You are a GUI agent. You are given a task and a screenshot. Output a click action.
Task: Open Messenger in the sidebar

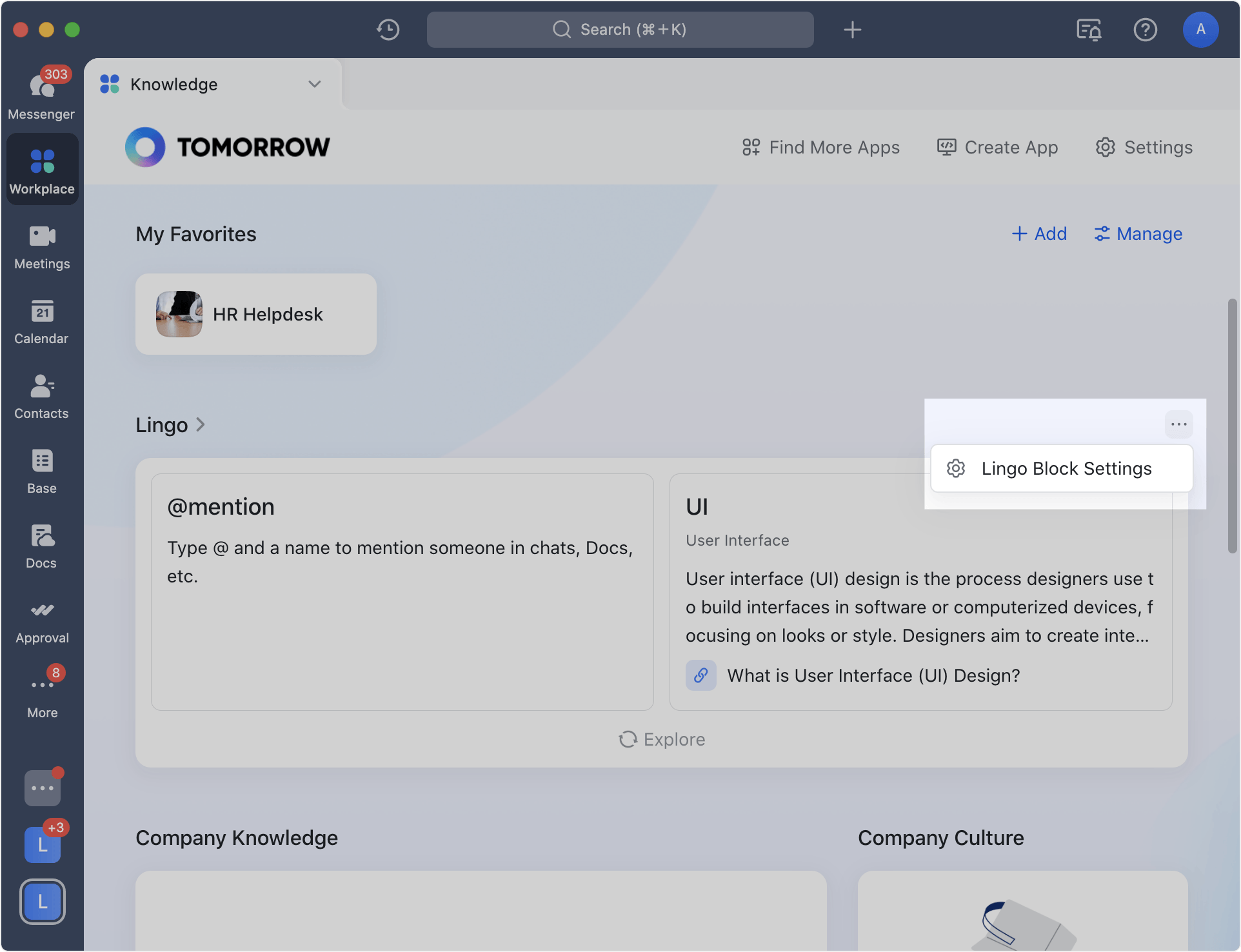pyautogui.click(x=42, y=95)
